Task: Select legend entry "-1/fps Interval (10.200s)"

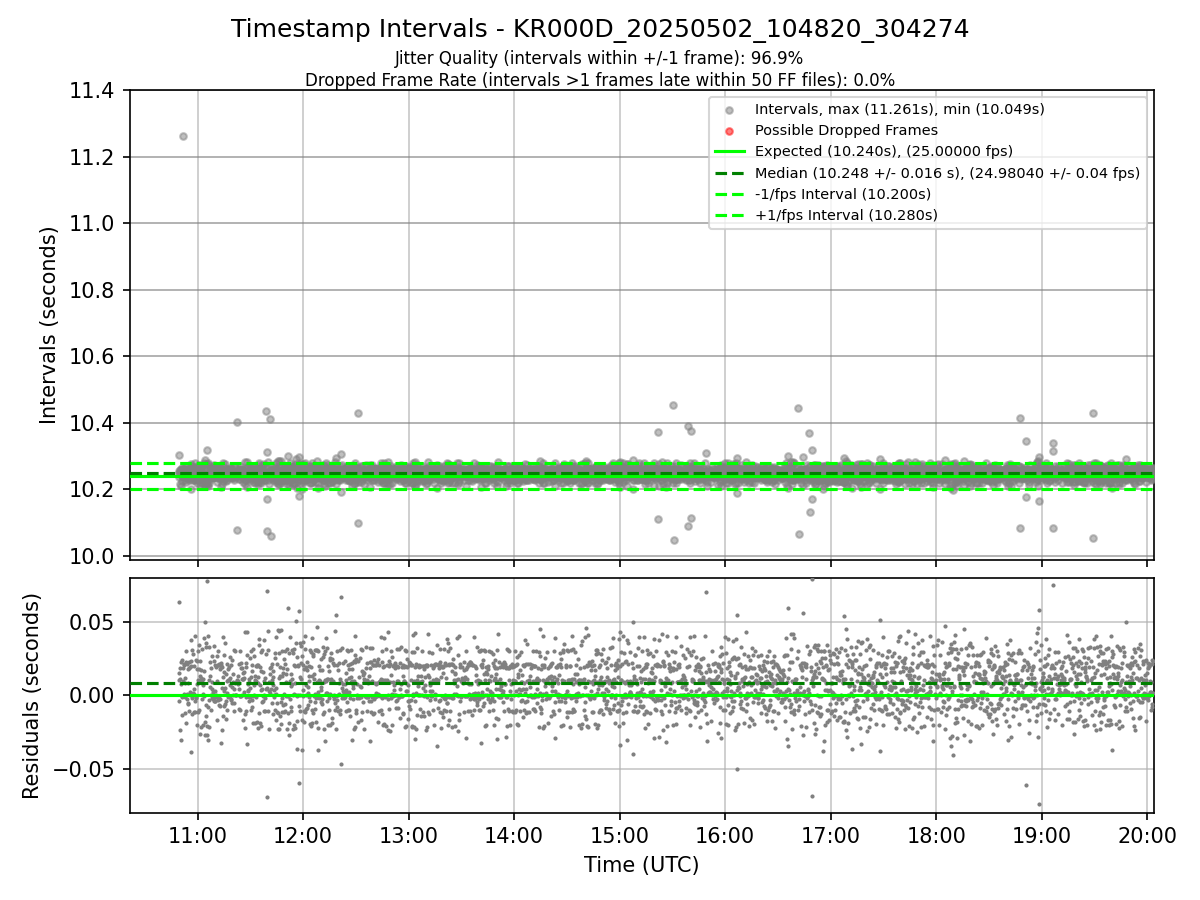Action: tap(843, 193)
